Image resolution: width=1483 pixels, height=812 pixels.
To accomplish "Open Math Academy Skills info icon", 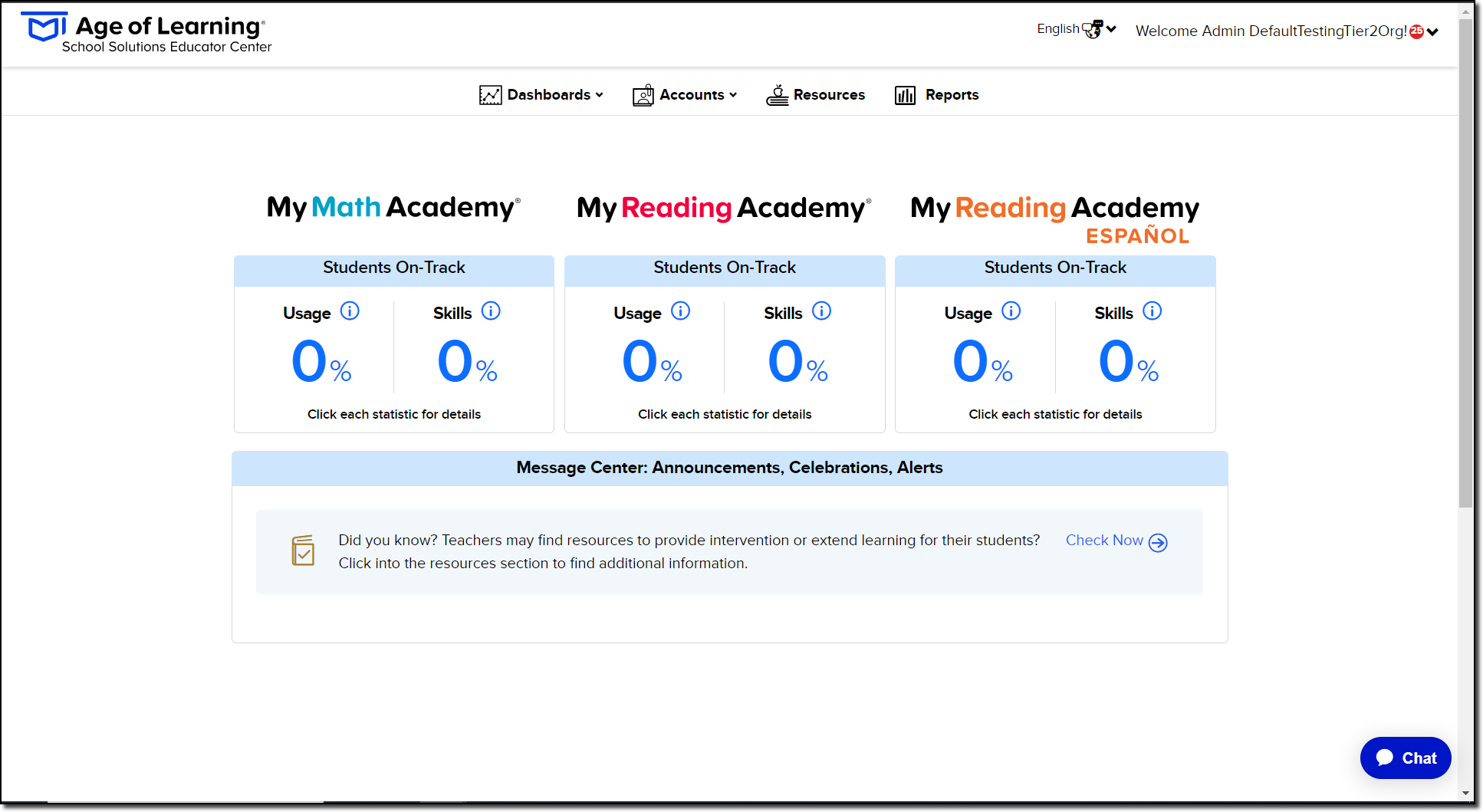I will click(x=491, y=311).
